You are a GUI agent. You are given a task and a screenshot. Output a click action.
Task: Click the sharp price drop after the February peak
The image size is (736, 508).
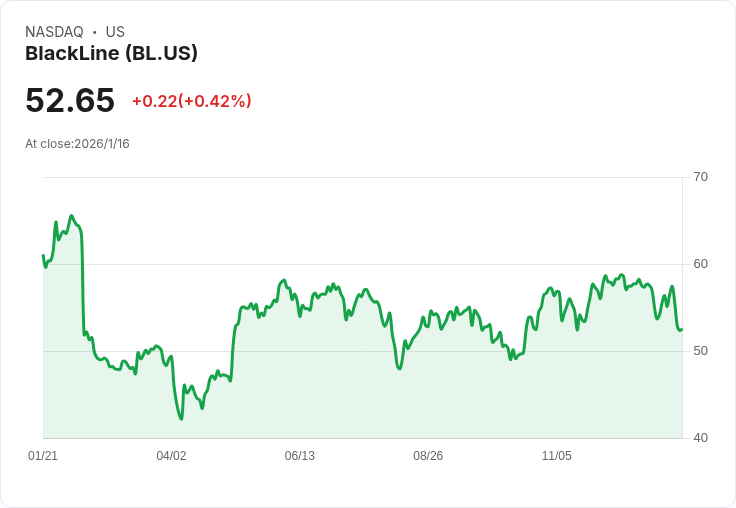pyautogui.click(x=83, y=282)
